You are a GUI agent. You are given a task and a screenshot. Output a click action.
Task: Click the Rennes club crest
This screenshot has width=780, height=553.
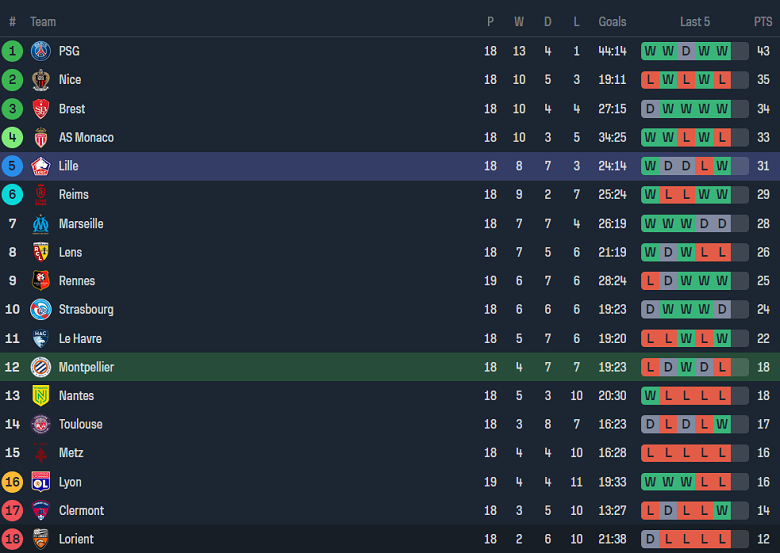pyautogui.click(x=41, y=281)
